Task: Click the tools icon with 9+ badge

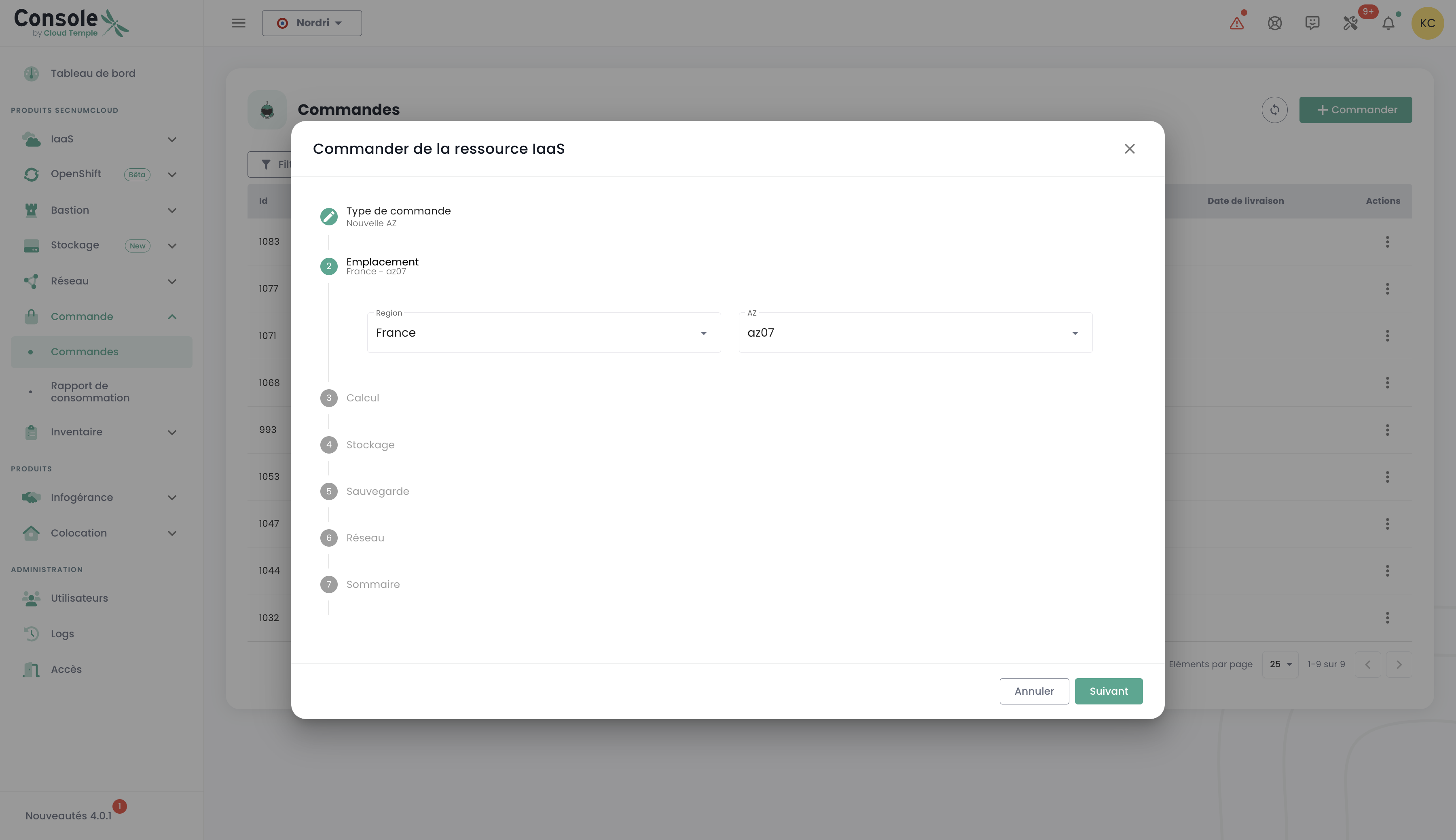Action: (x=1350, y=23)
